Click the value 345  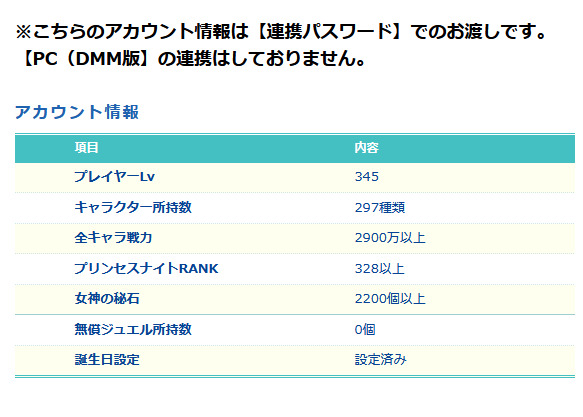click(x=367, y=177)
